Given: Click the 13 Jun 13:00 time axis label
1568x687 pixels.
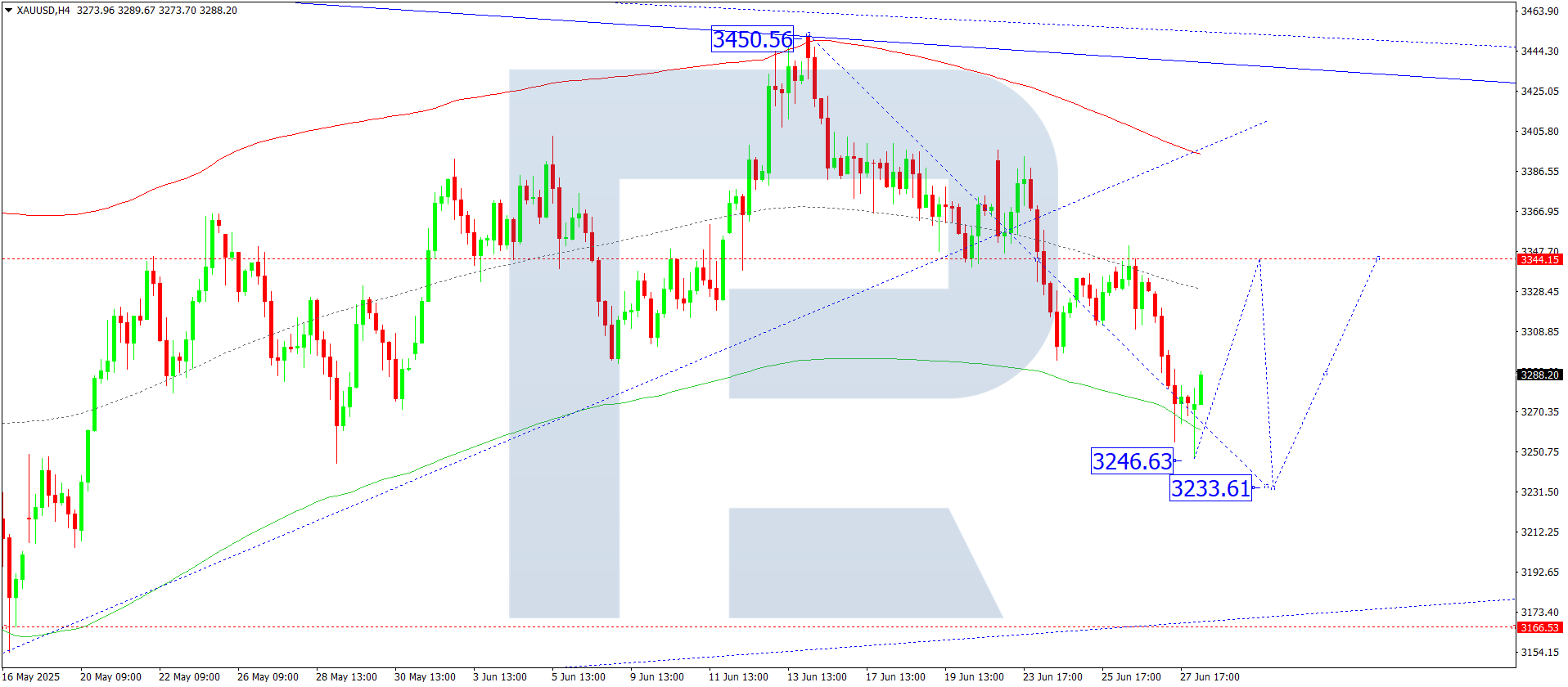Looking at the screenshot, I should (817, 676).
